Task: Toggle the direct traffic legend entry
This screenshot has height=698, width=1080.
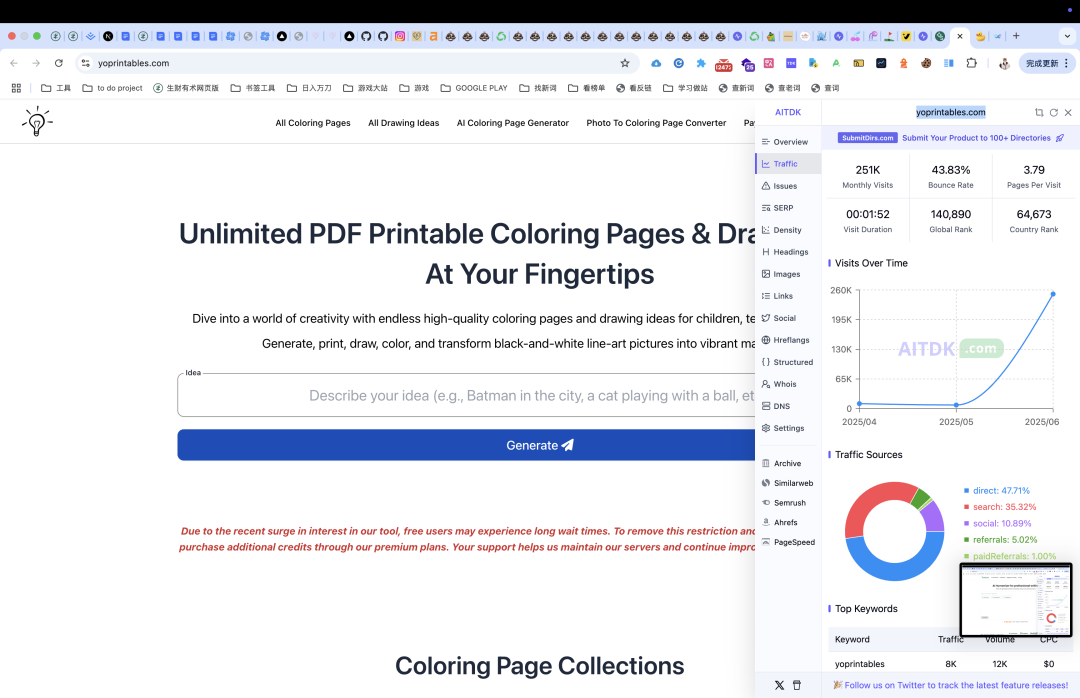Action: pos(997,491)
